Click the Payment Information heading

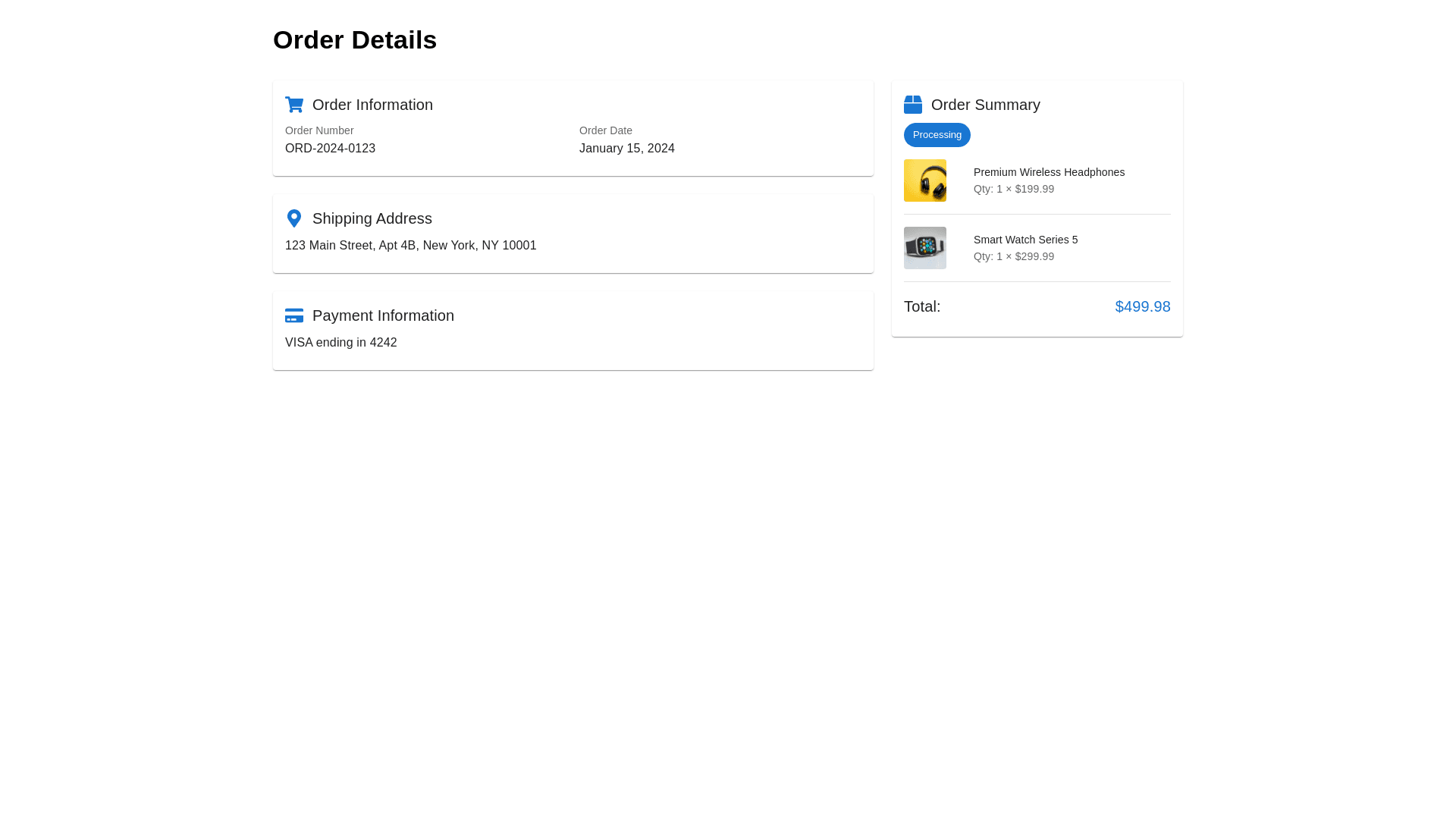coord(383,315)
